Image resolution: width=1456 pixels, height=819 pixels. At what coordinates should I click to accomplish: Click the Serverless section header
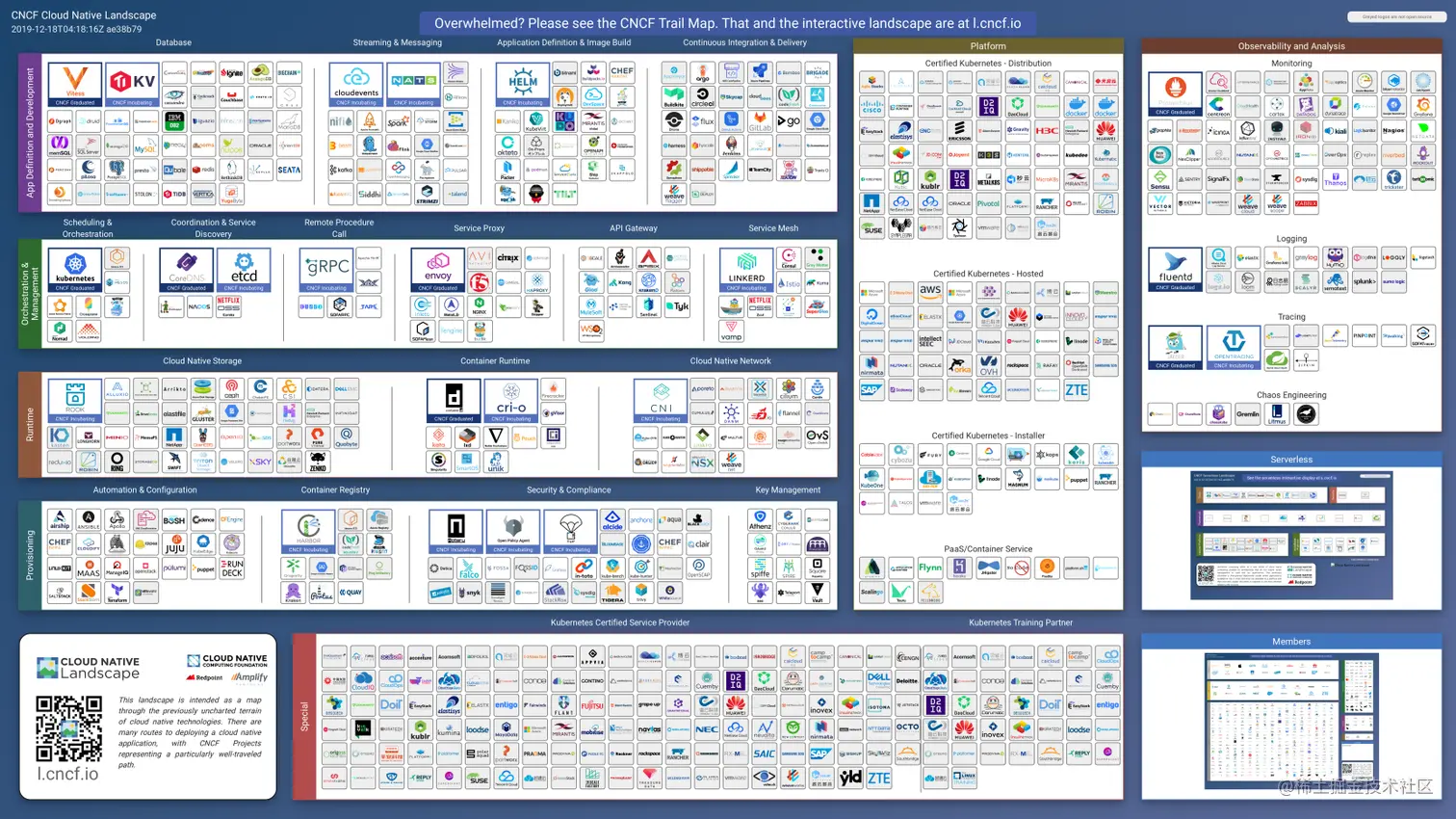tap(1291, 459)
